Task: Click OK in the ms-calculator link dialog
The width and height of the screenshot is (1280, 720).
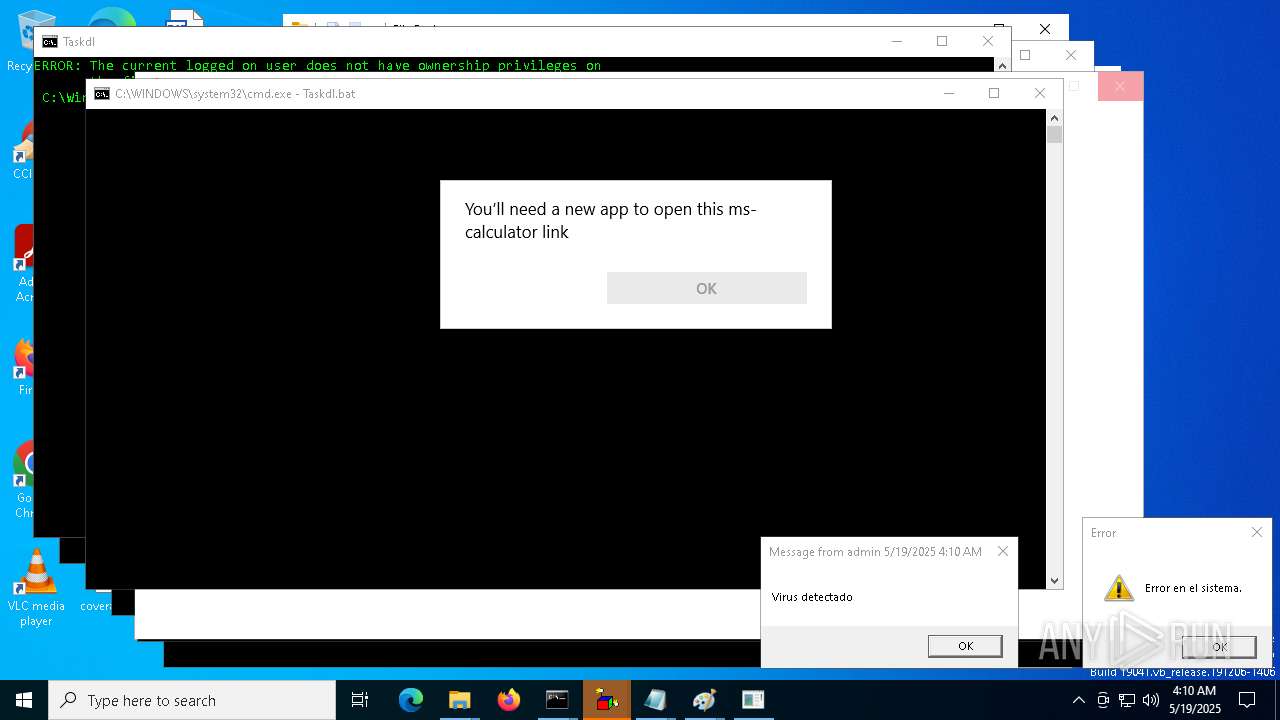Action: pos(706,288)
